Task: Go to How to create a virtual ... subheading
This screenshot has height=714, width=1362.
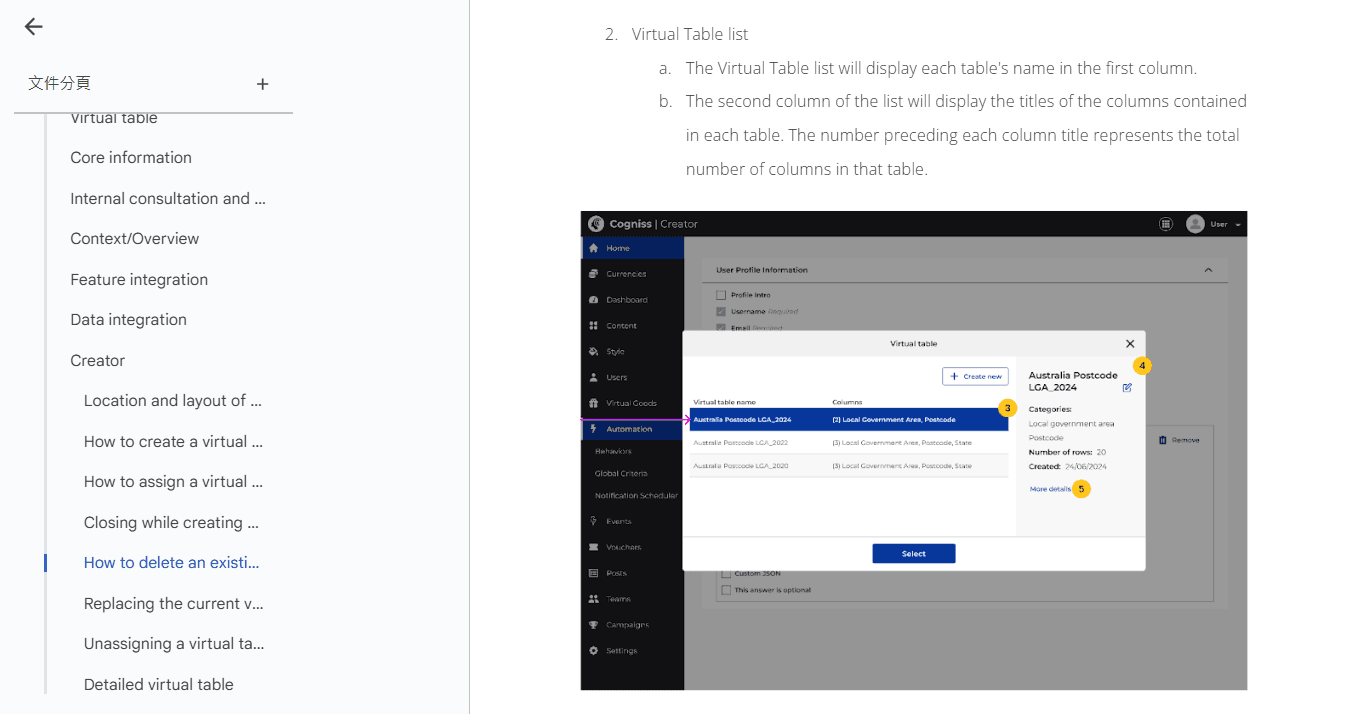Action: (x=174, y=442)
